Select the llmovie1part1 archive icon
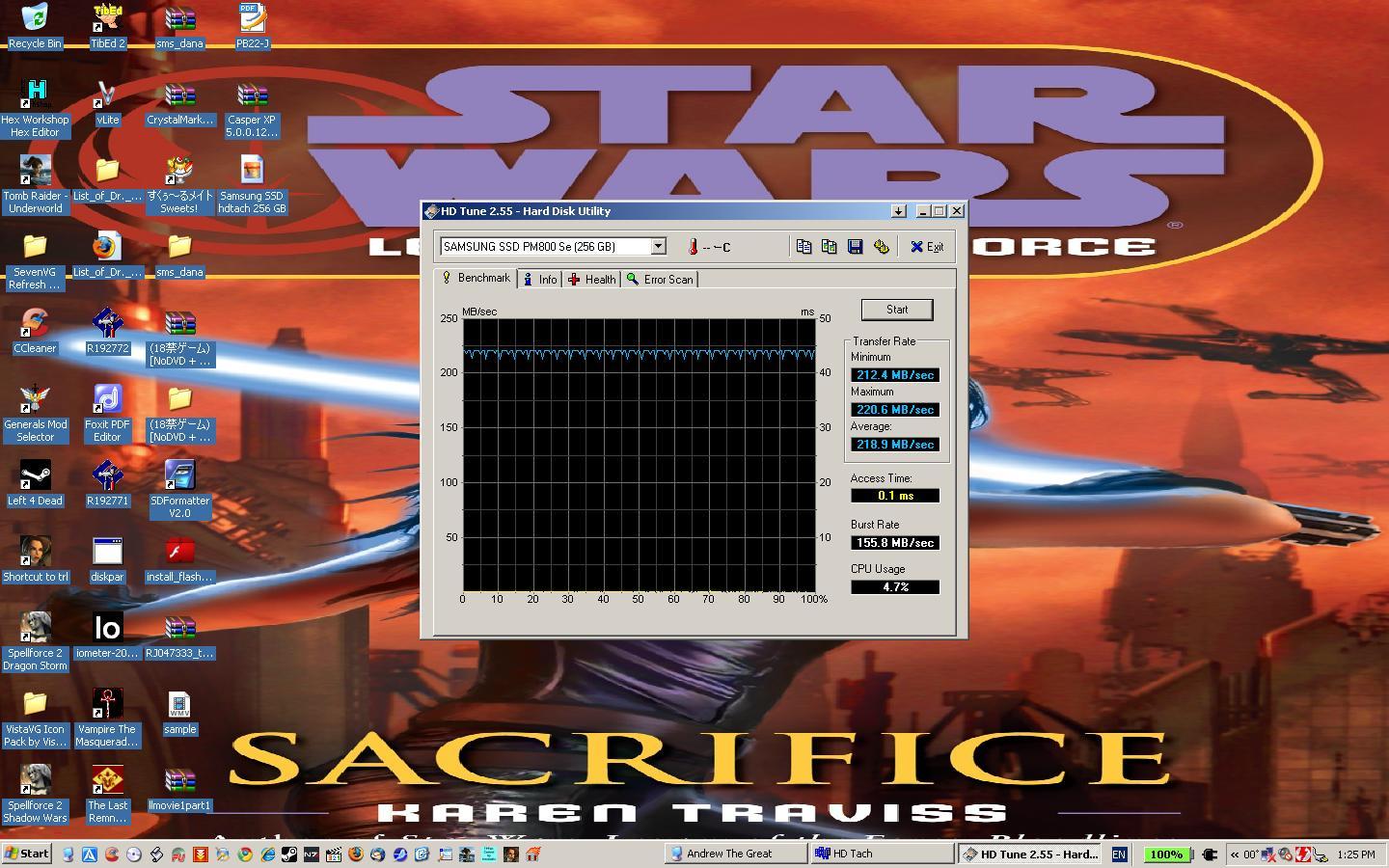 179,788
